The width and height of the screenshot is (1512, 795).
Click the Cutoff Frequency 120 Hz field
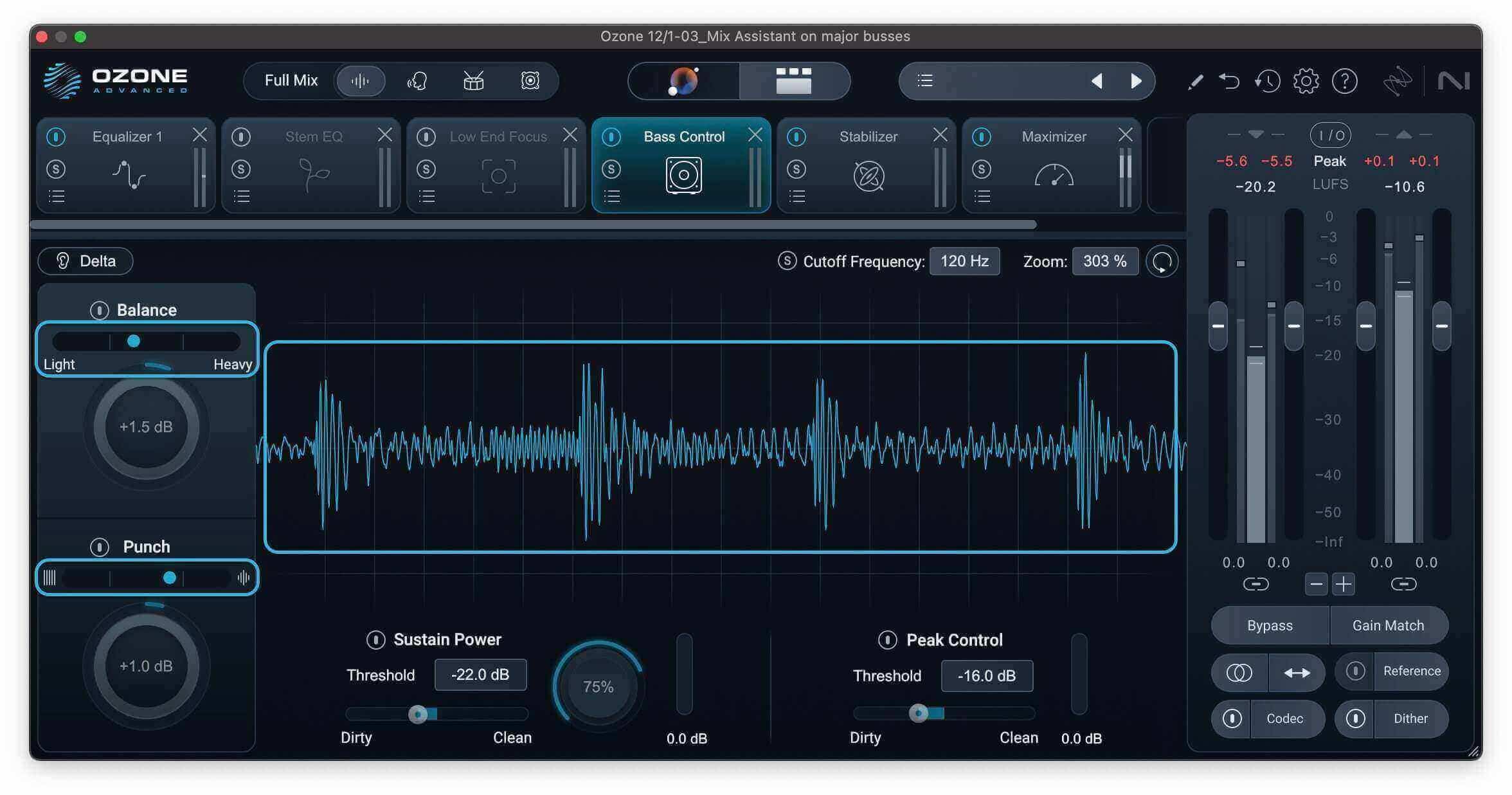(x=964, y=261)
